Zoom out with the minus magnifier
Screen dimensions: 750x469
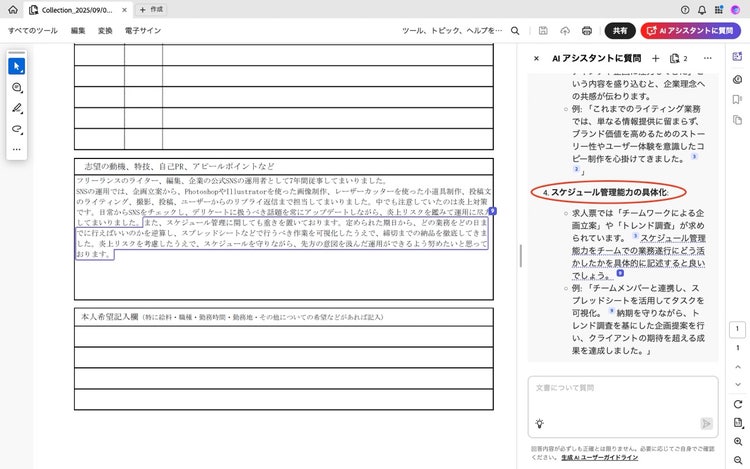(x=738, y=460)
